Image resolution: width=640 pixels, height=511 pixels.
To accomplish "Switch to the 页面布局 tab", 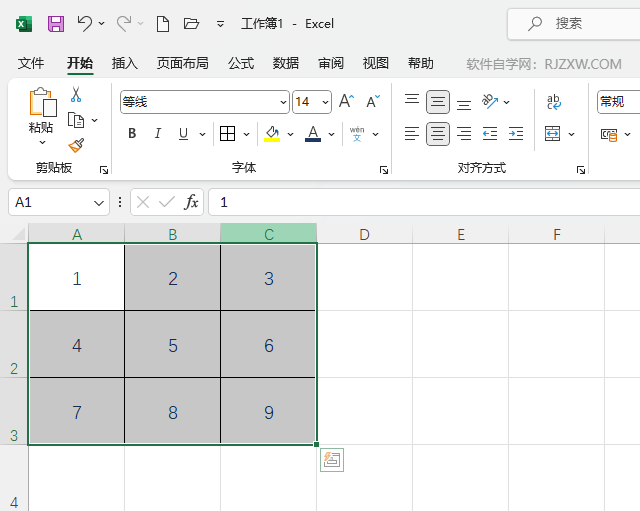I will (x=183, y=63).
